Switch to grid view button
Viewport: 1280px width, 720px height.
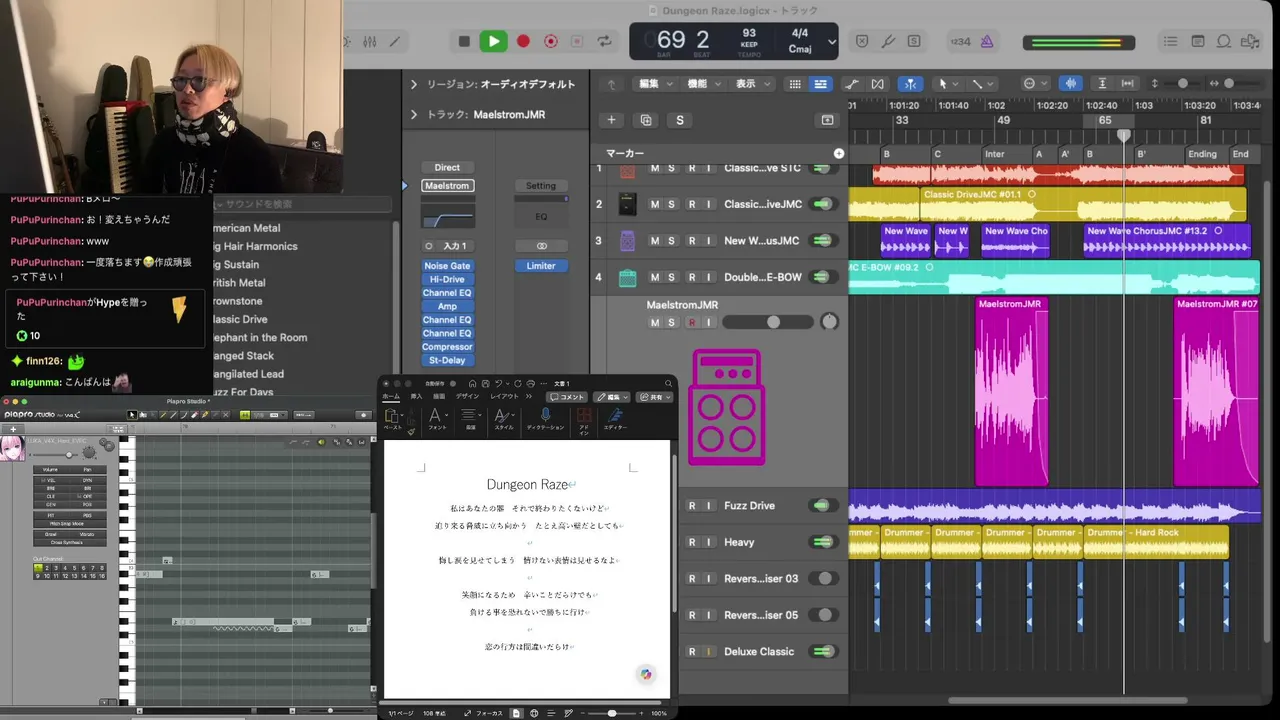tap(795, 84)
